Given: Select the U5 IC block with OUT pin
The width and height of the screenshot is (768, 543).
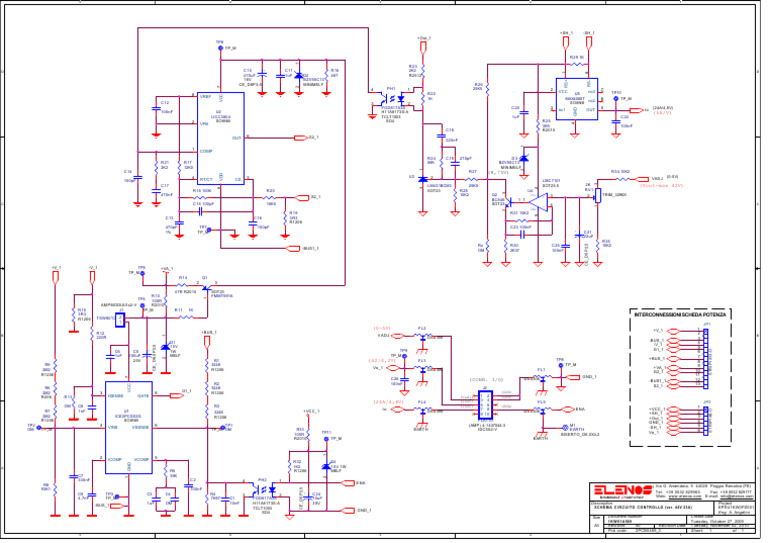Looking at the screenshot, I should coord(576,99).
